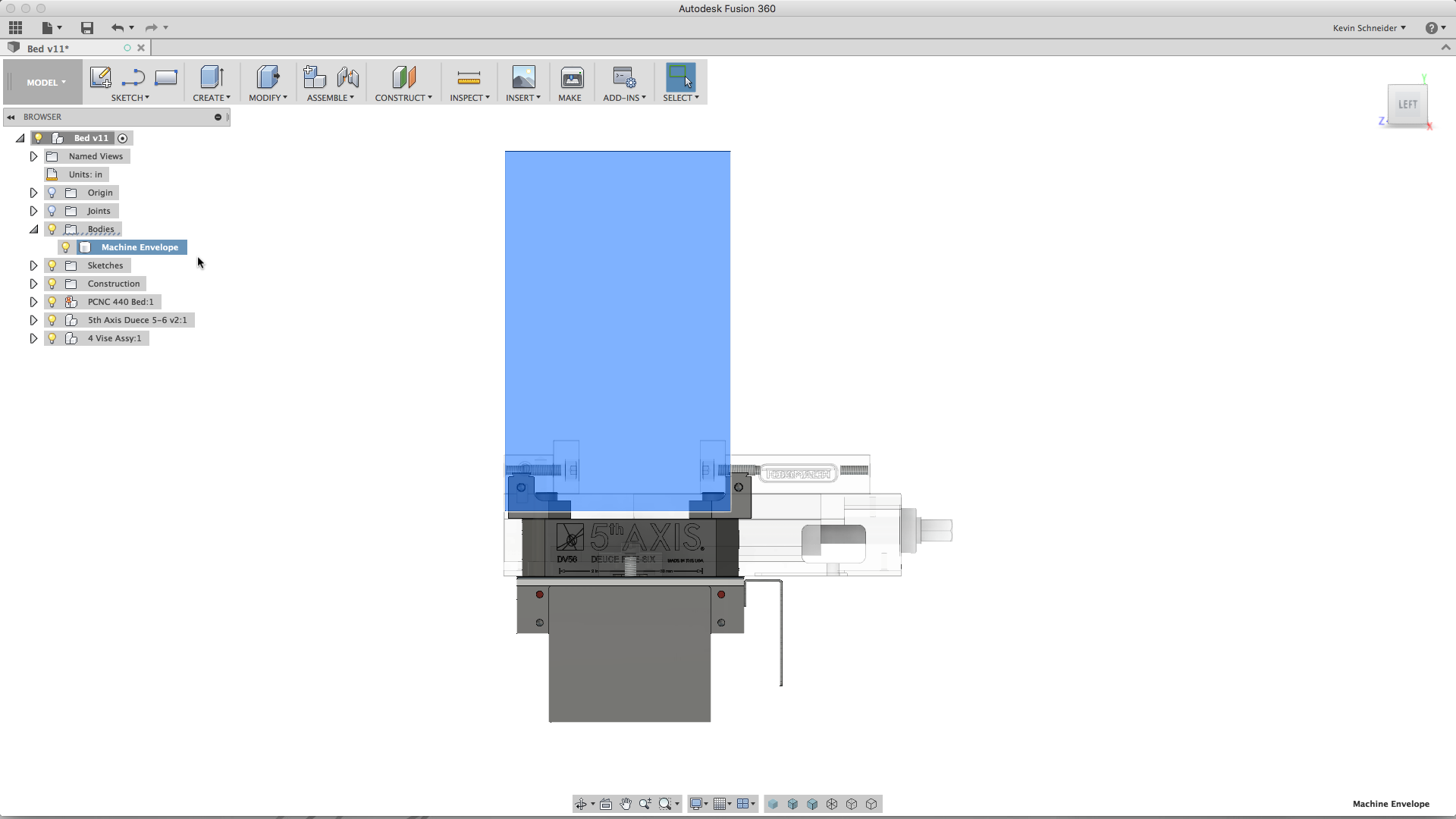Viewport: 1456px width, 819px height.
Task: Open the ADD-INS menu
Action: coord(624,98)
